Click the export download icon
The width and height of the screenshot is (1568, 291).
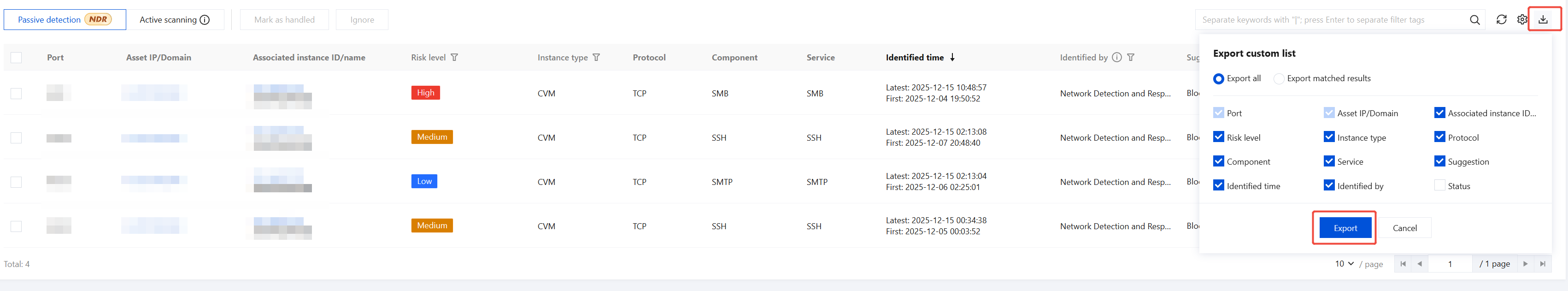point(1543,19)
